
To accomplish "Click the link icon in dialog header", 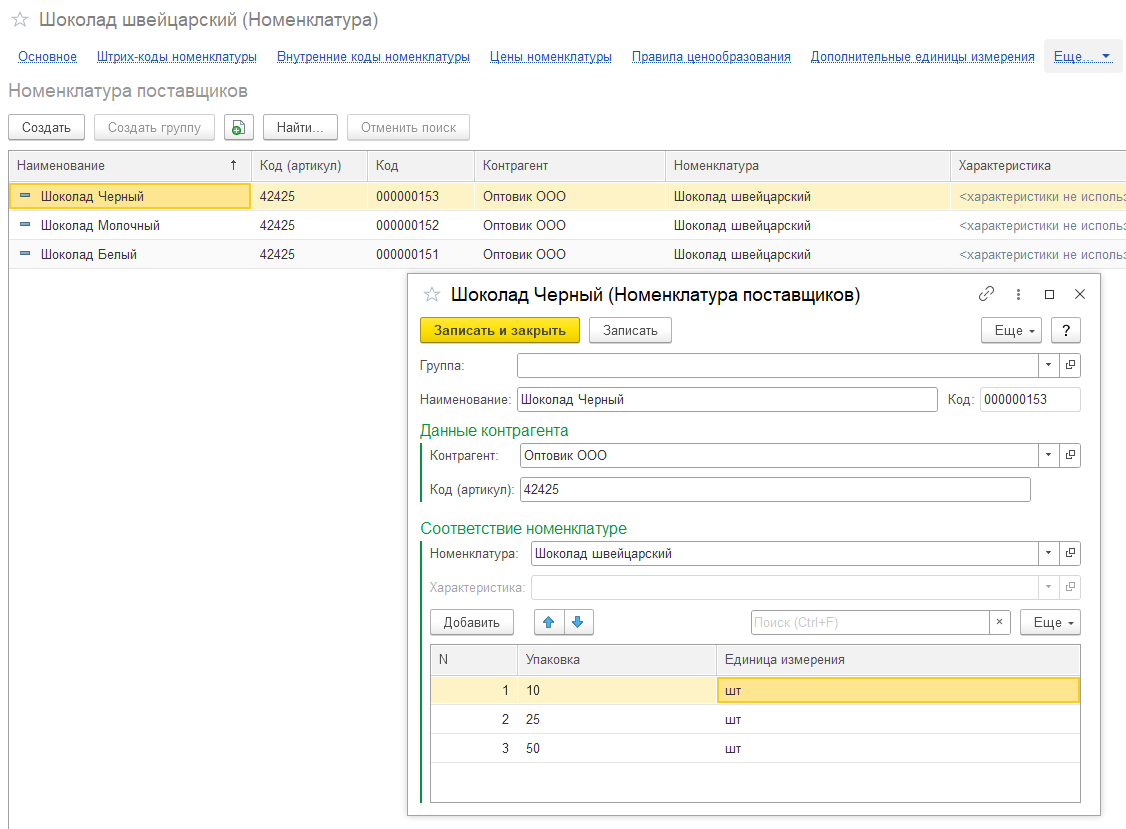I will tap(986, 294).
